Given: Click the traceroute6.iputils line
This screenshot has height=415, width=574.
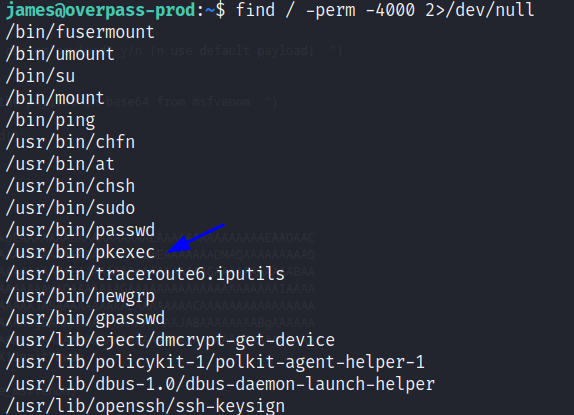Looking at the screenshot, I should coord(145,274).
